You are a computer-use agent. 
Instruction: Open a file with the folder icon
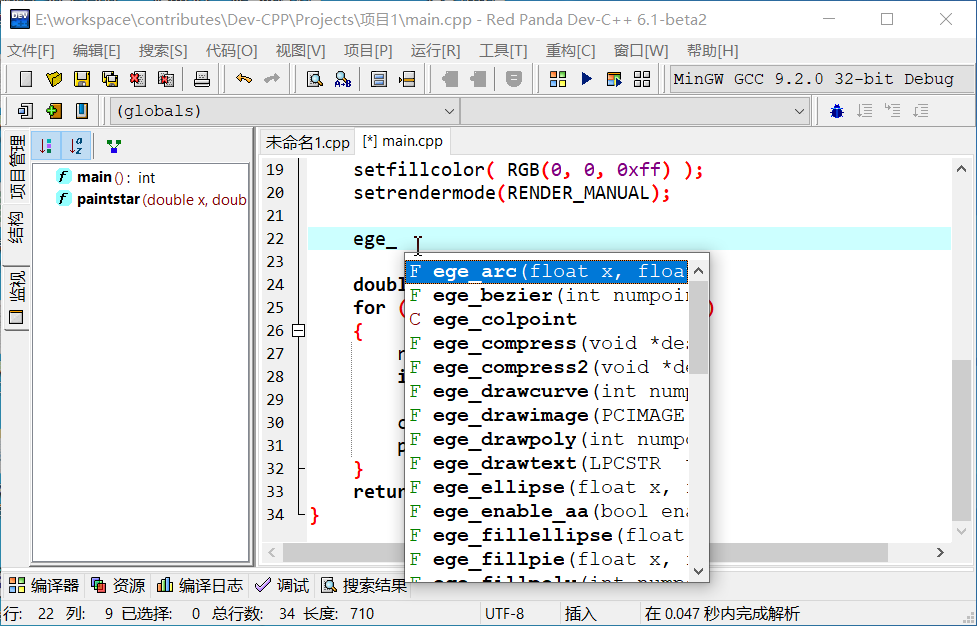click(54, 79)
